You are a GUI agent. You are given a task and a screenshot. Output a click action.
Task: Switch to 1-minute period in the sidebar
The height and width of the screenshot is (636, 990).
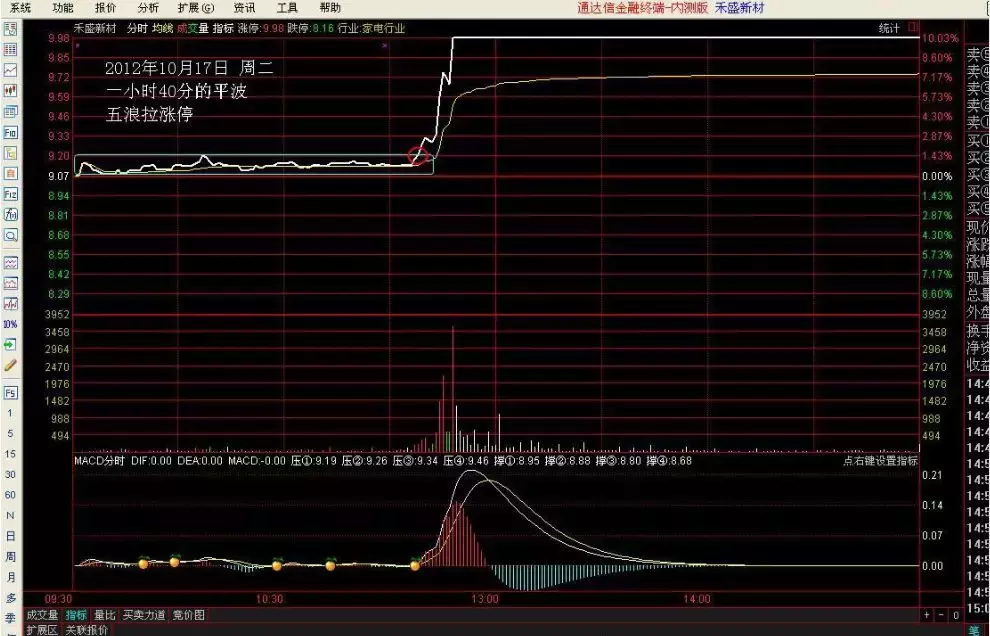pyautogui.click(x=10, y=414)
